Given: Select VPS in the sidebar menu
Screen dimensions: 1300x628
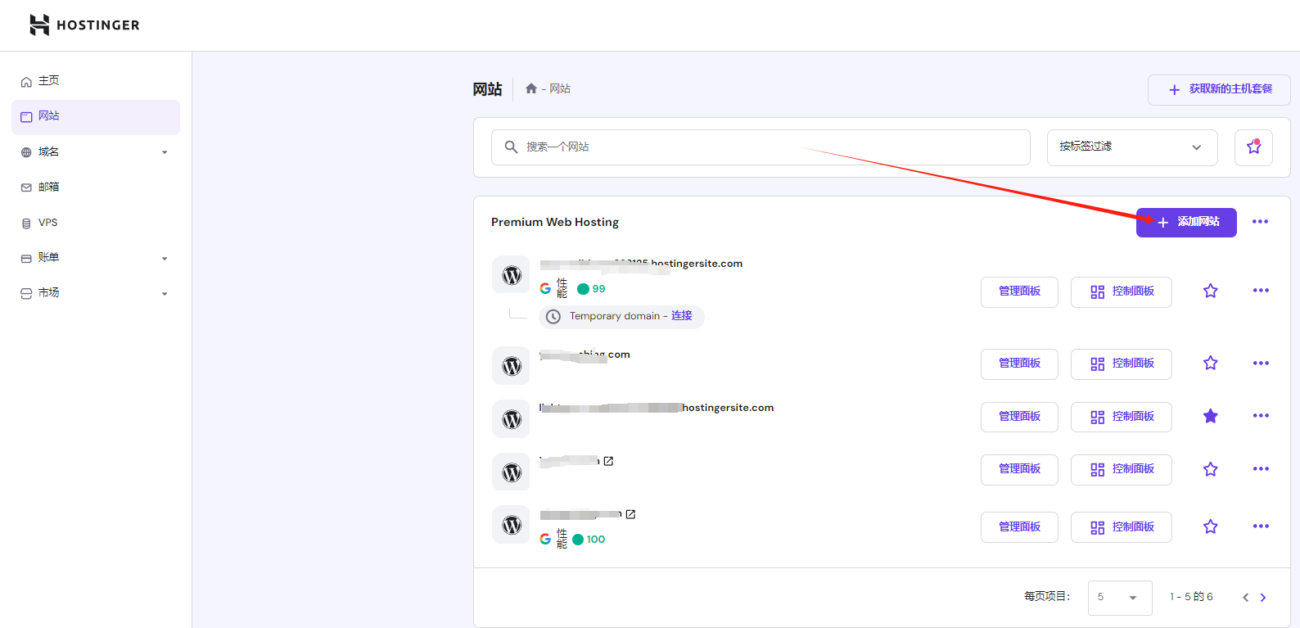Looking at the screenshot, I should [x=48, y=222].
